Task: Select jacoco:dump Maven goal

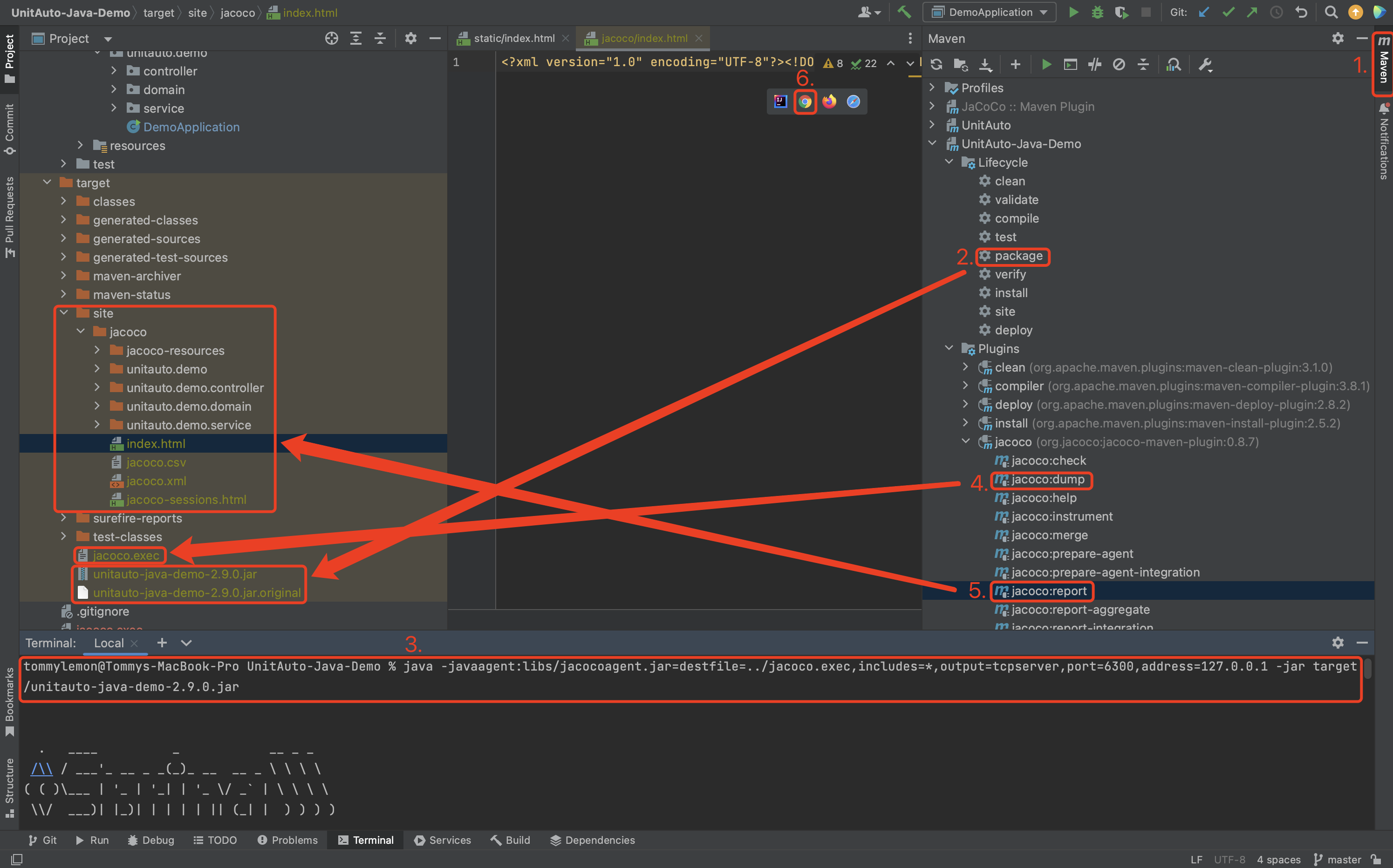Action: click(1047, 479)
